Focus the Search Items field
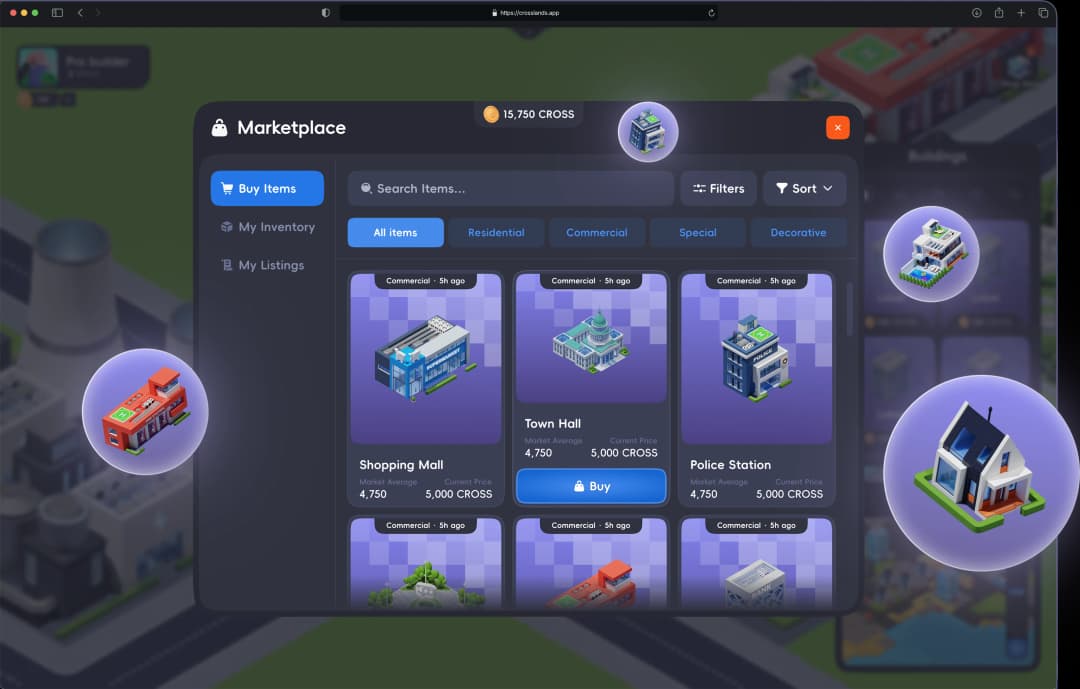This screenshot has width=1080, height=689. click(x=510, y=188)
